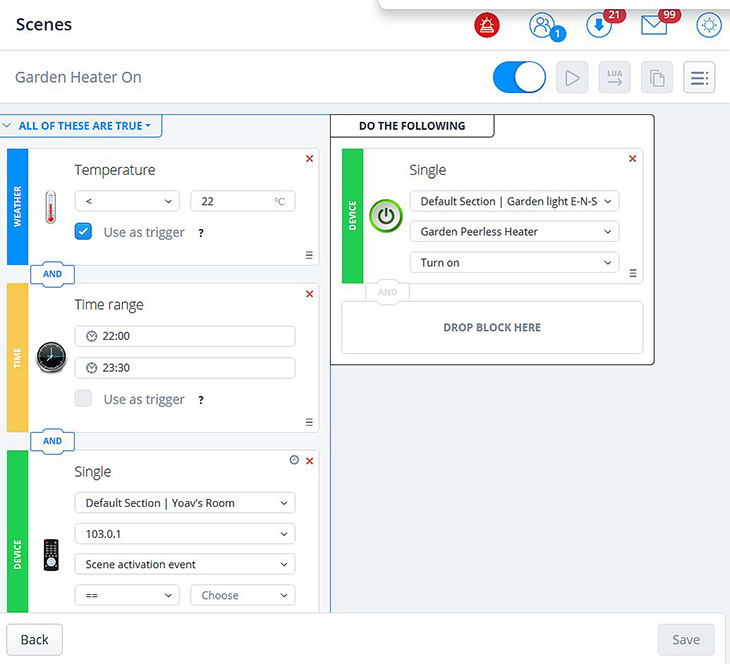Open the Turn on action dropdown
Image resolution: width=730 pixels, height=664 pixels.
point(514,263)
